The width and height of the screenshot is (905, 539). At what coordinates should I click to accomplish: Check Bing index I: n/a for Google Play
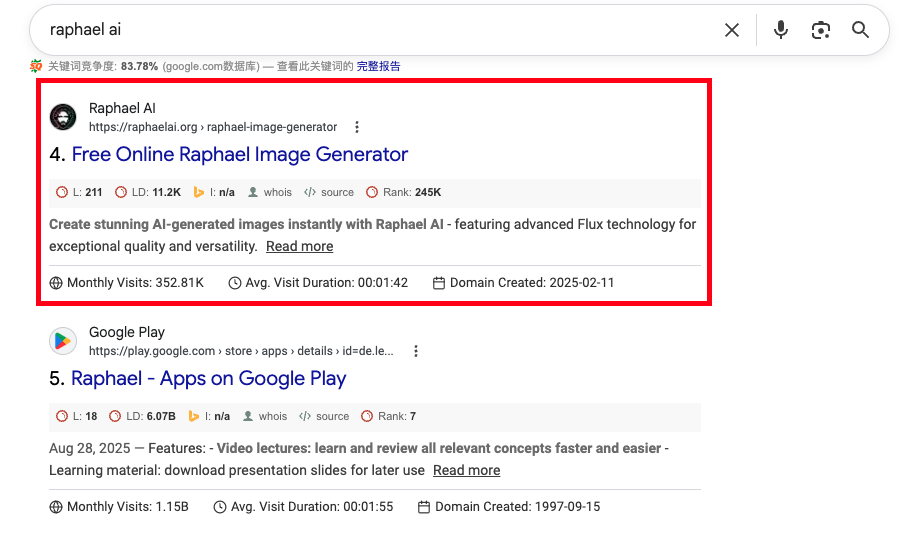pyautogui.click(x=209, y=416)
